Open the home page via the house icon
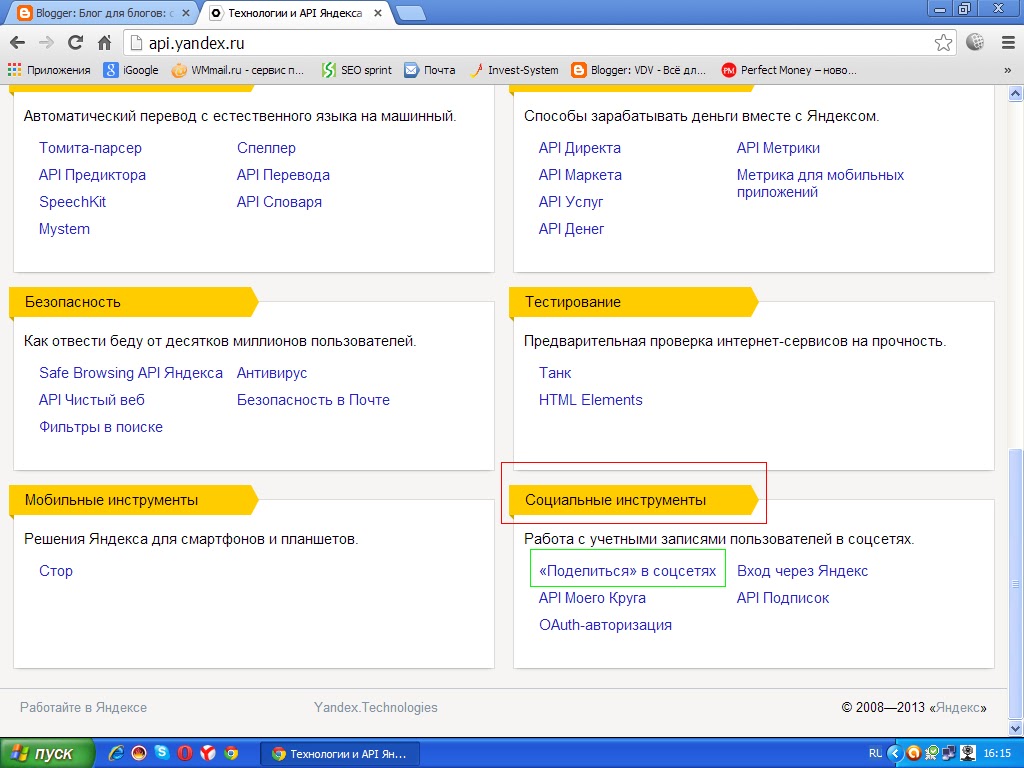This screenshot has height=768, width=1024. click(104, 43)
